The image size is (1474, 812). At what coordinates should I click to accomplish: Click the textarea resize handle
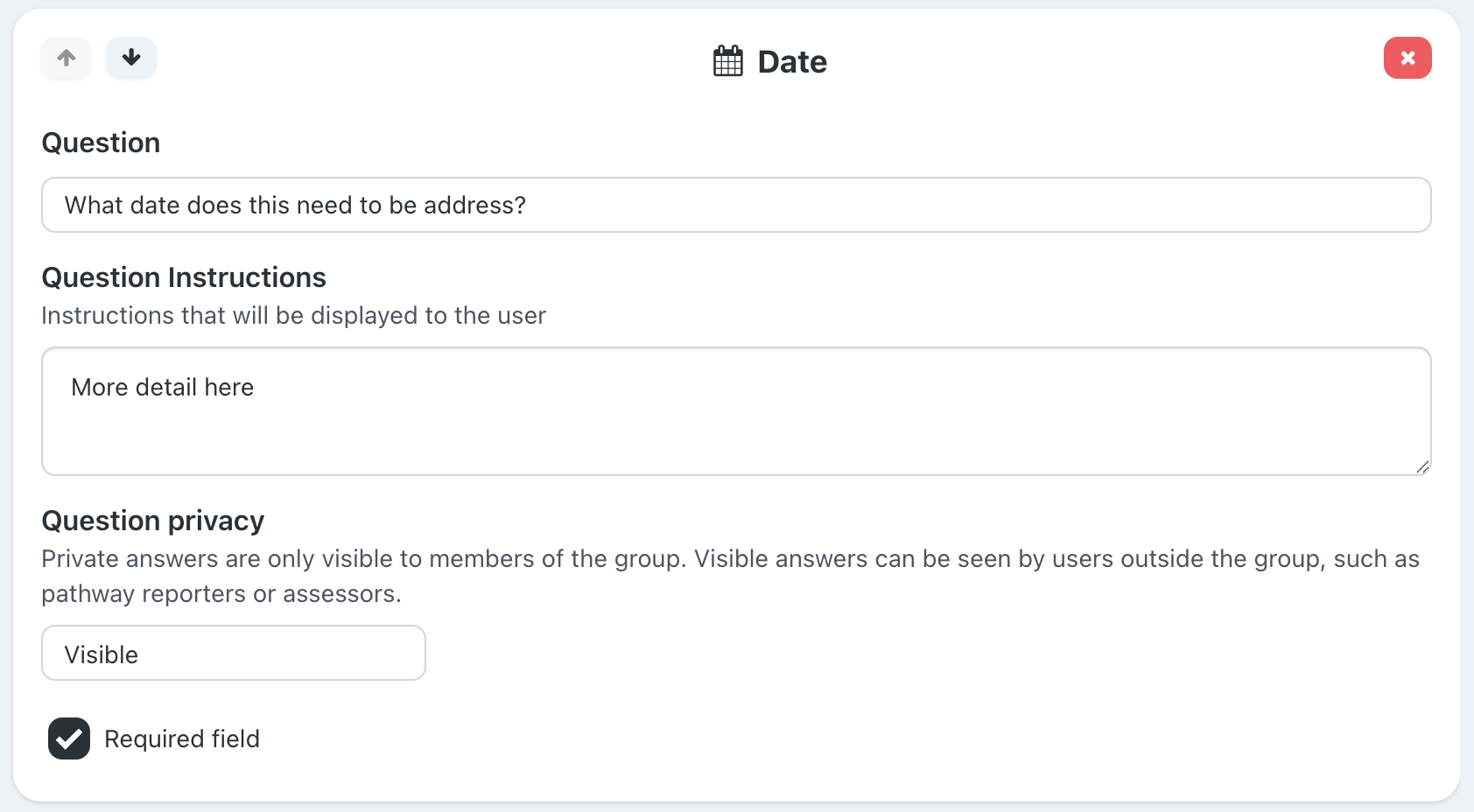pos(1422,467)
